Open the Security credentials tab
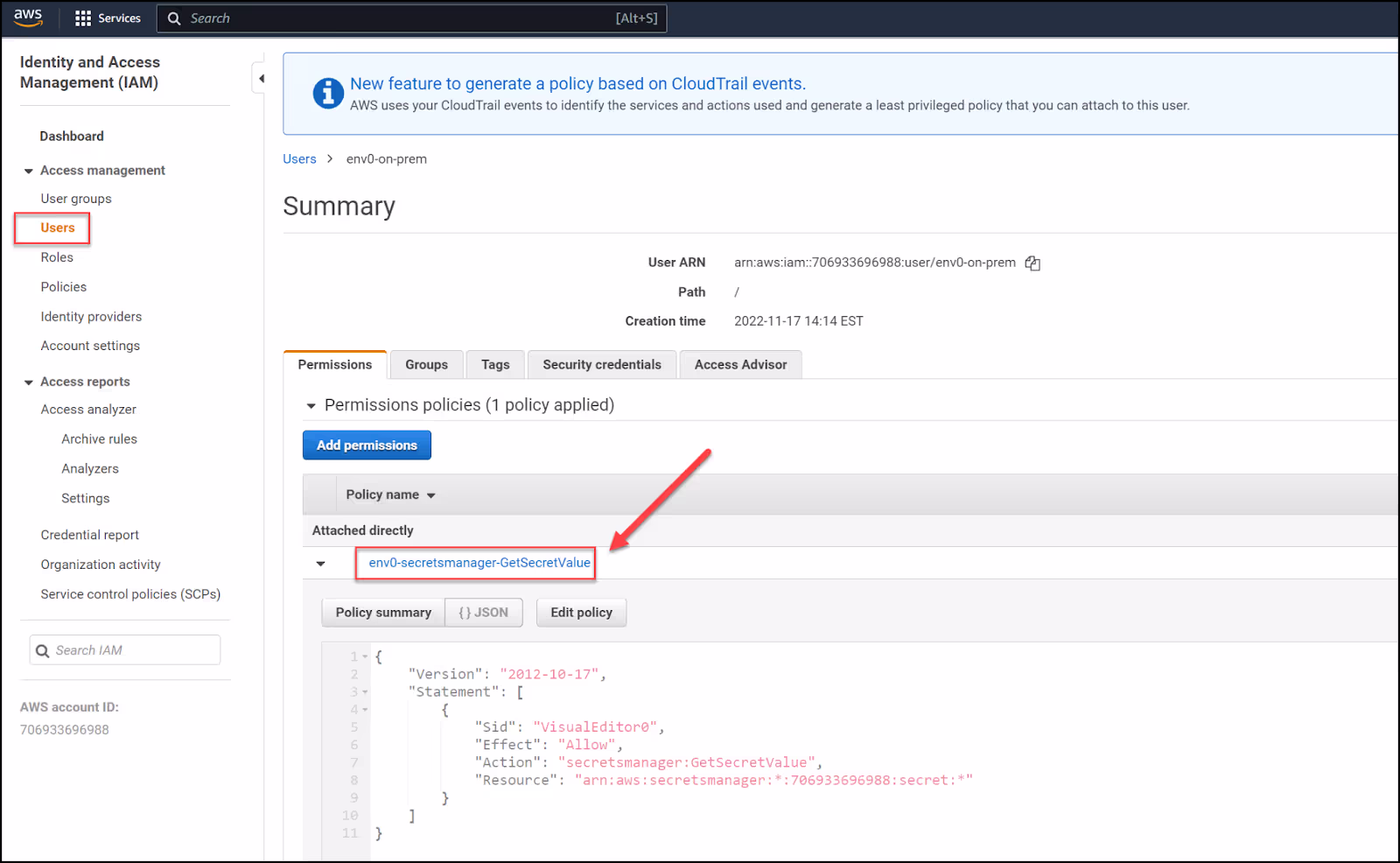Viewport: 1400px width, 863px height. pos(602,365)
